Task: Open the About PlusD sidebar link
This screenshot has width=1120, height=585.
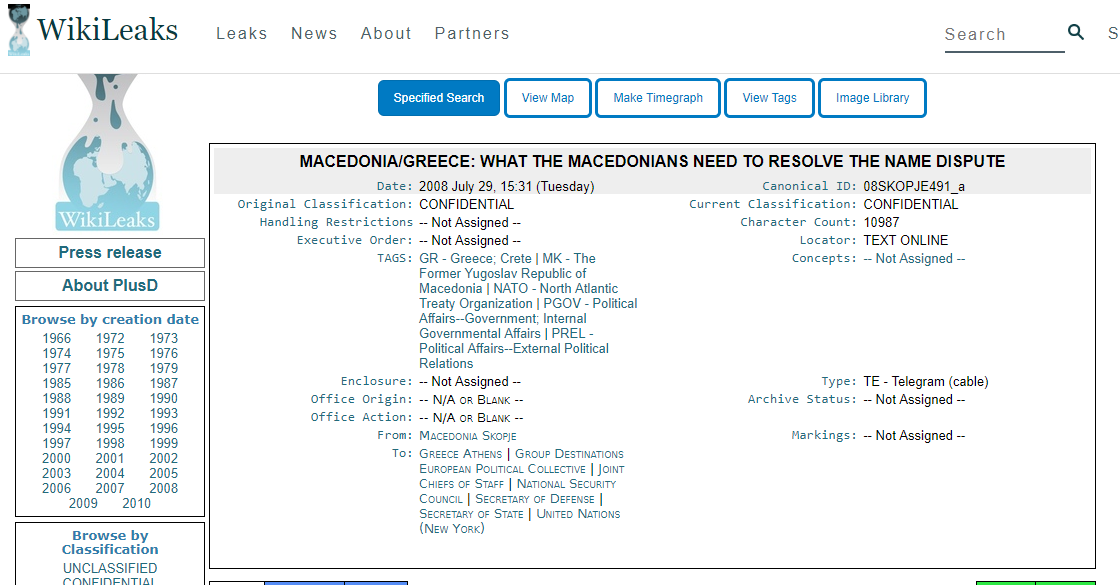Action: 110,286
